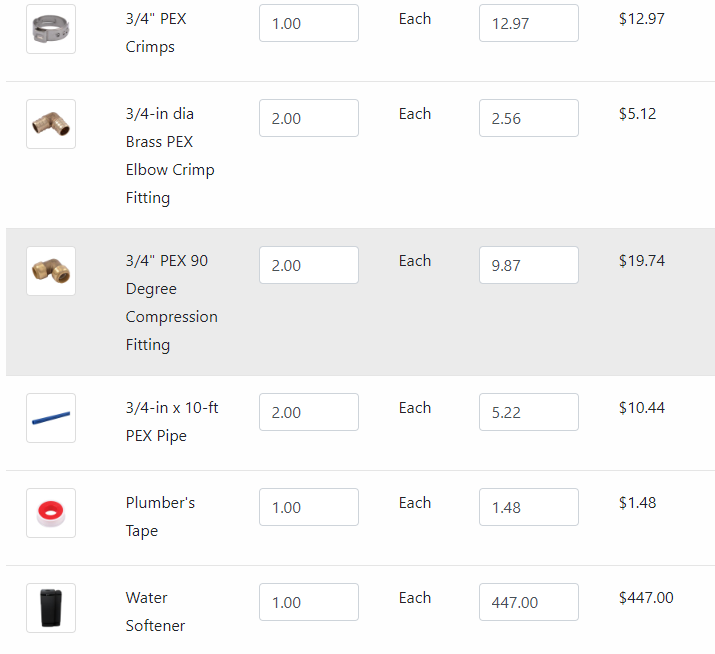
Task: Edit the 5.22 price field for PEX Pipe
Action: [528, 412]
